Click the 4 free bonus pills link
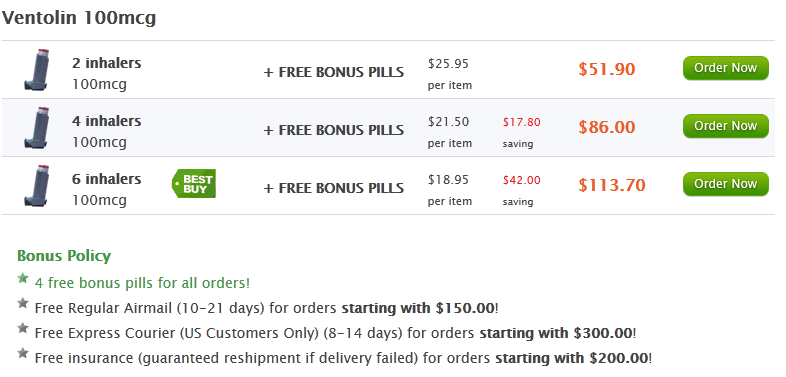The width and height of the screenshot is (786, 377). coord(142,283)
